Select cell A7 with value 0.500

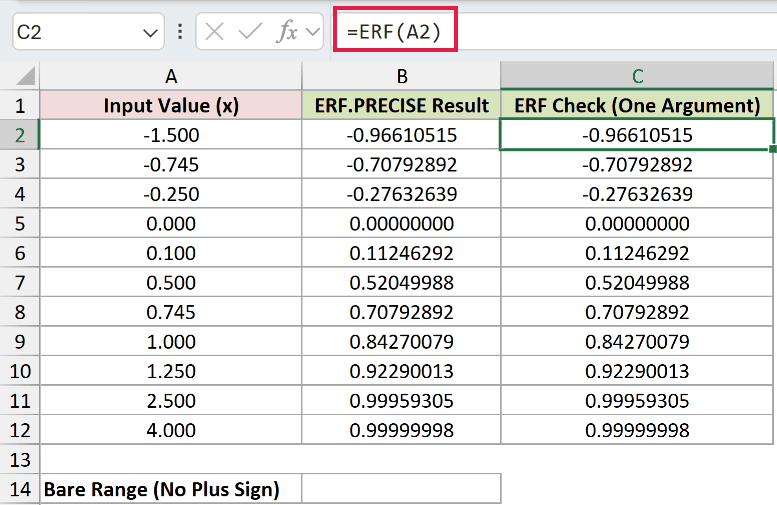point(170,282)
